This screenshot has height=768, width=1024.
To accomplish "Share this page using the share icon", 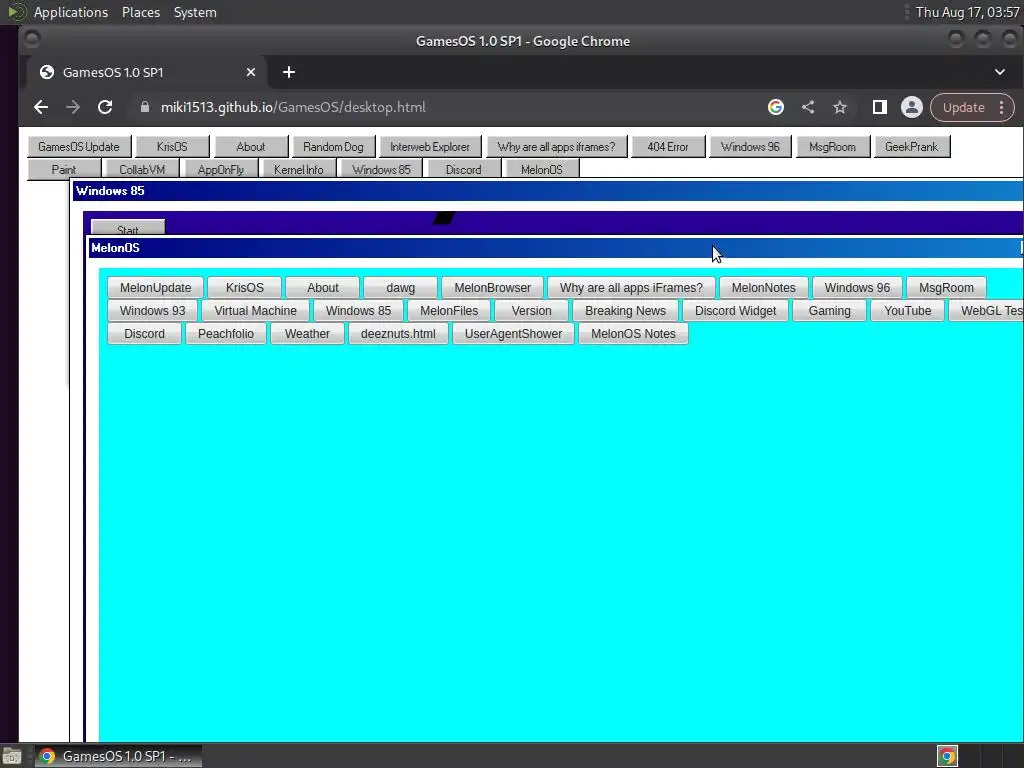I will [x=808, y=107].
